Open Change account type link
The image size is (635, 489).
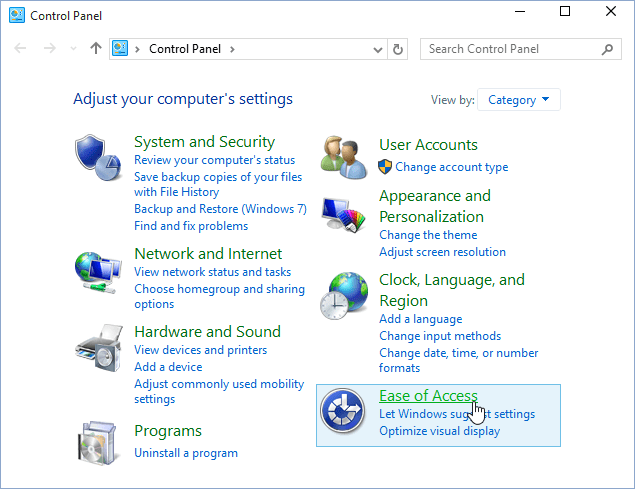[x=451, y=167]
